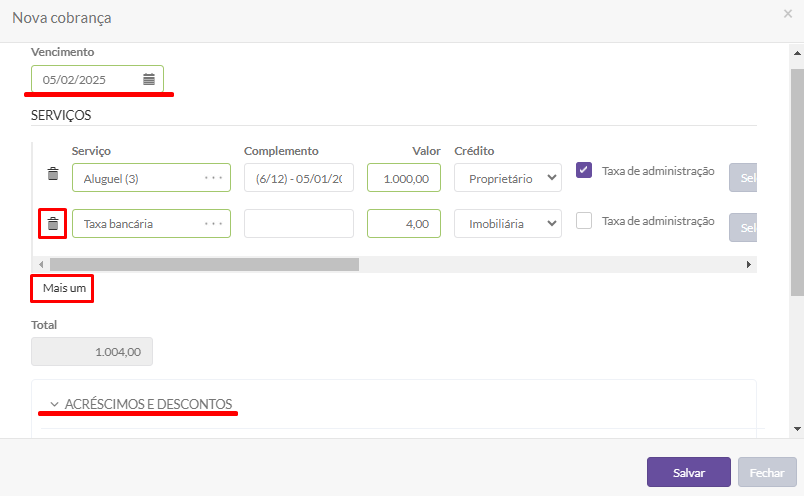The width and height of the screenshot is (804, 496).
Task: Open service lookup dots in Aluguel field
Action: pyautogui.click(x=213, y=178)
